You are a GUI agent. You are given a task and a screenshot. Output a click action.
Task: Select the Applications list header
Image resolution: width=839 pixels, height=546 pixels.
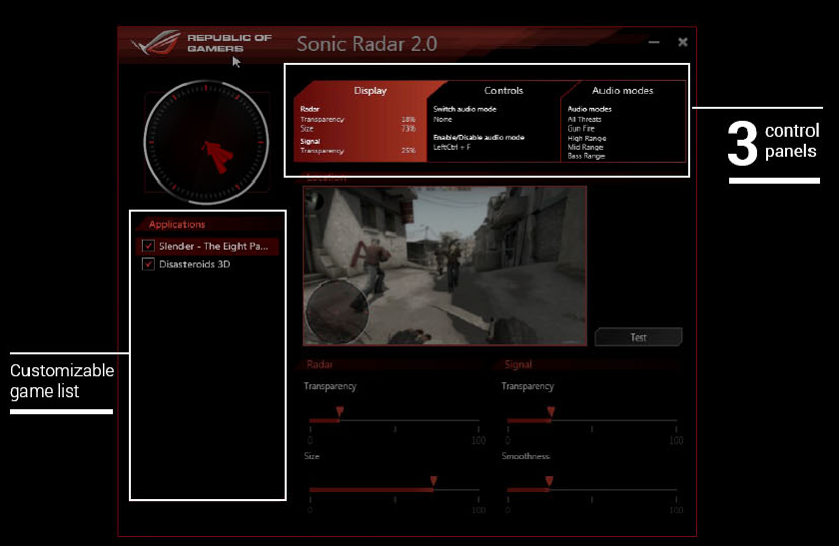(177, 224)
